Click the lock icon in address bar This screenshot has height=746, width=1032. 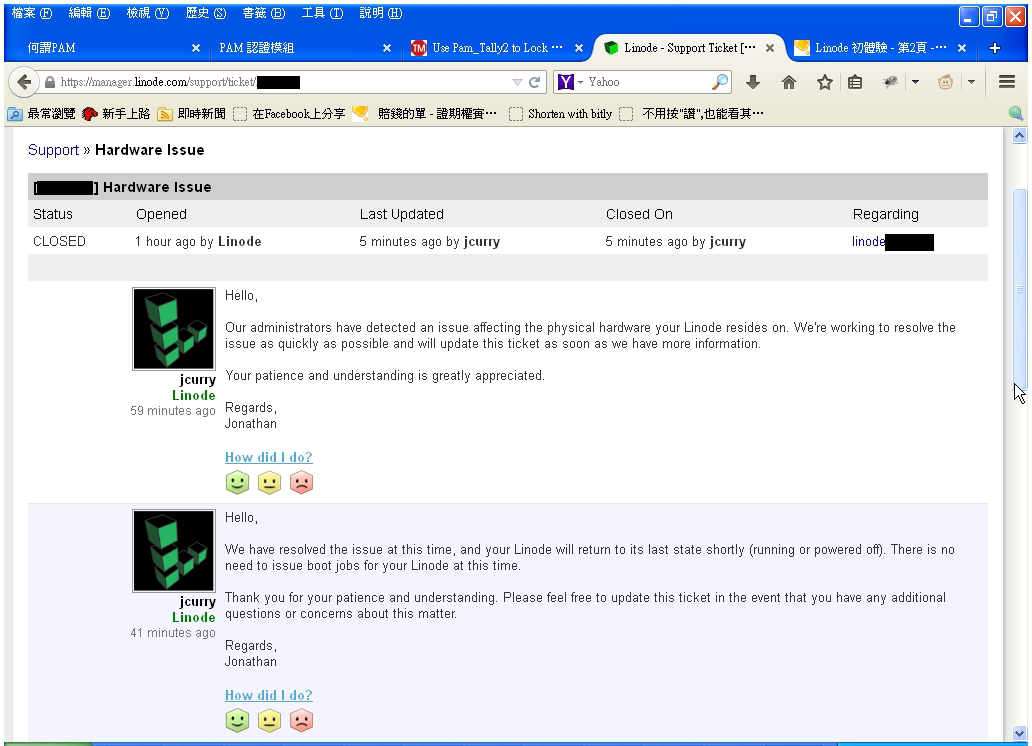click(49, 82)
